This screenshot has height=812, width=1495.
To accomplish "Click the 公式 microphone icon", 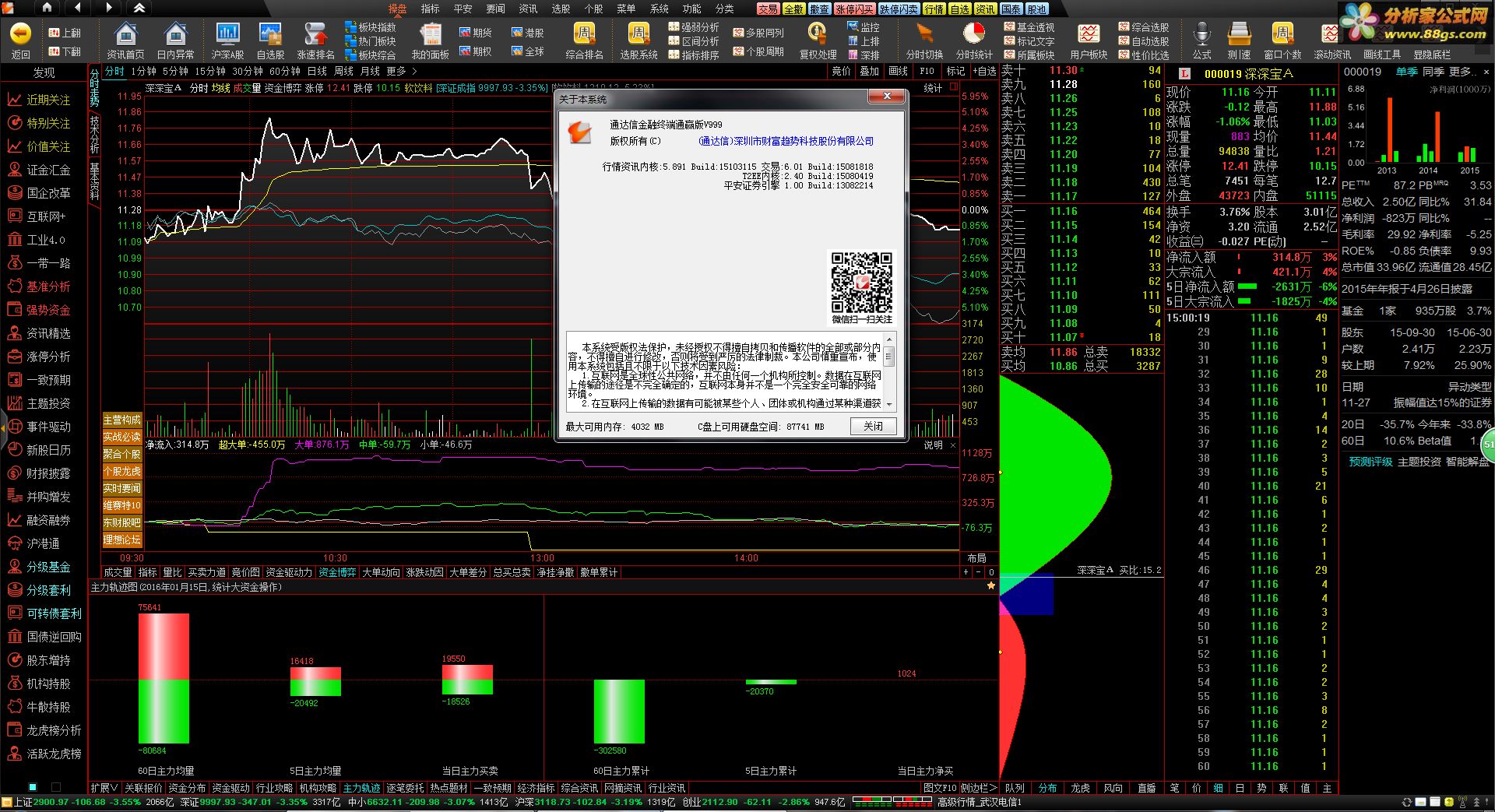I will [x=1201, y=34].
